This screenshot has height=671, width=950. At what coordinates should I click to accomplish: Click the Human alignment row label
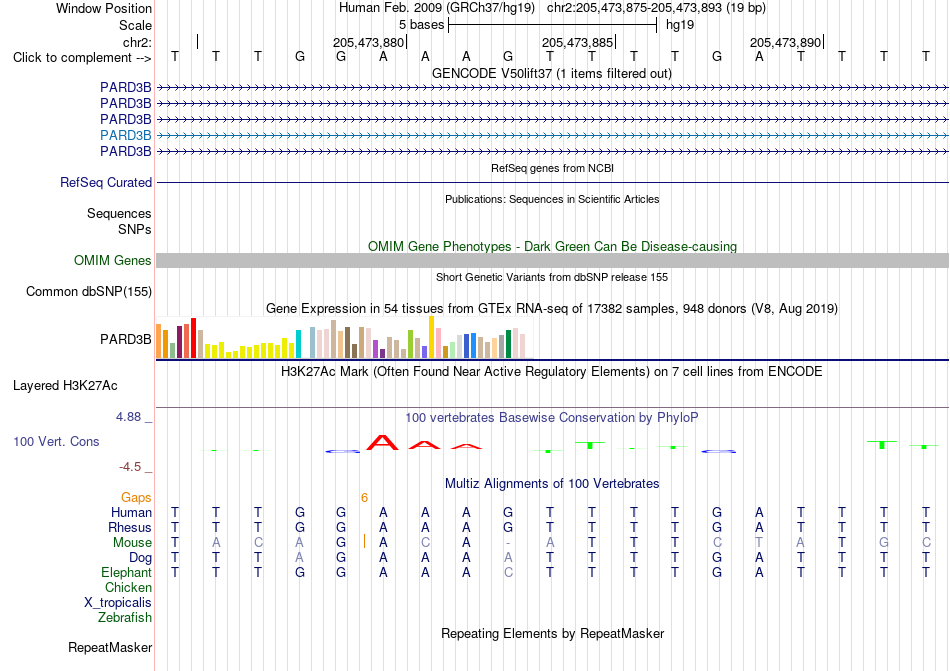(131, 512)
